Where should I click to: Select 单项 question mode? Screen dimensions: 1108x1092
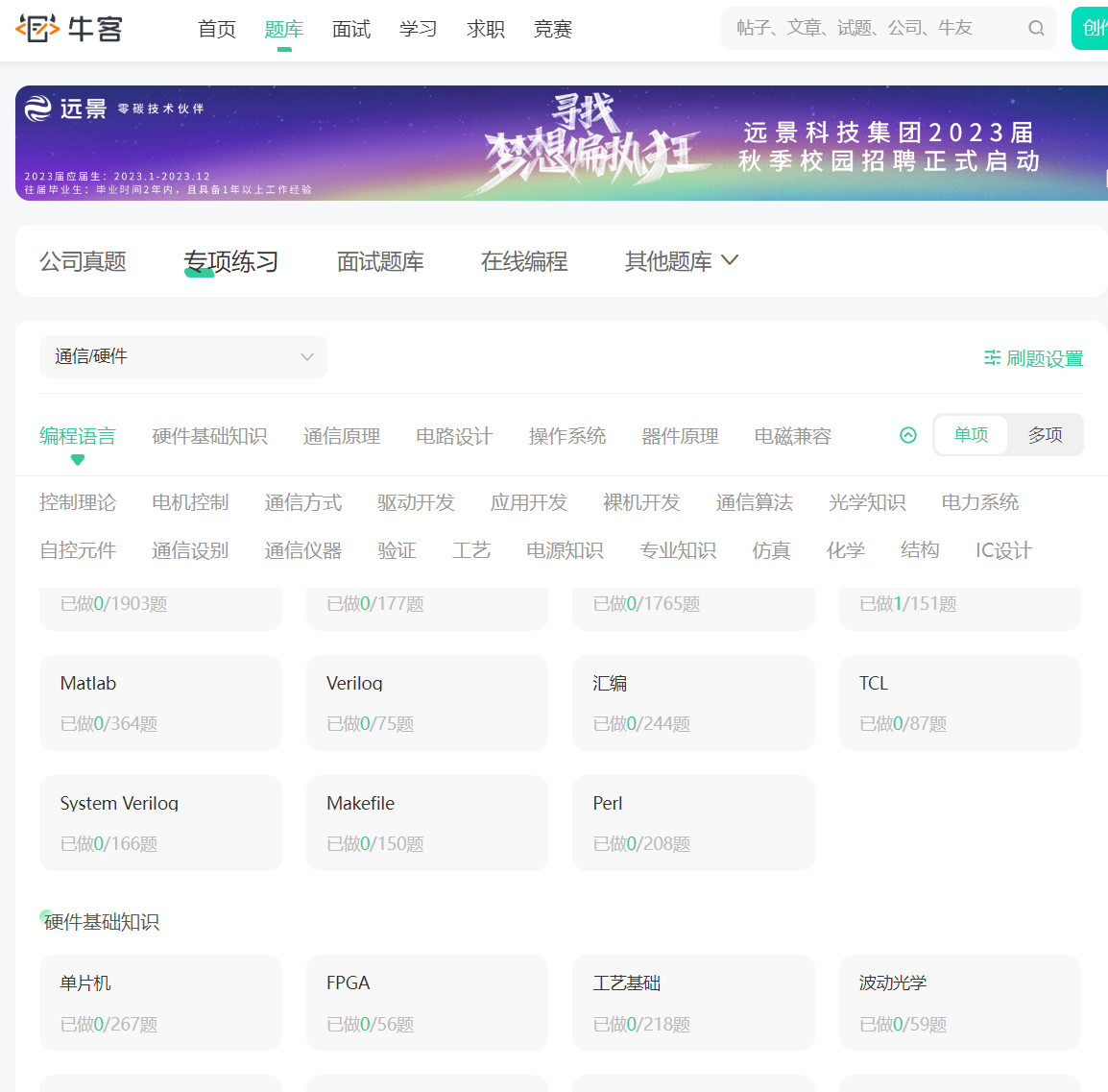coord(971,435)
